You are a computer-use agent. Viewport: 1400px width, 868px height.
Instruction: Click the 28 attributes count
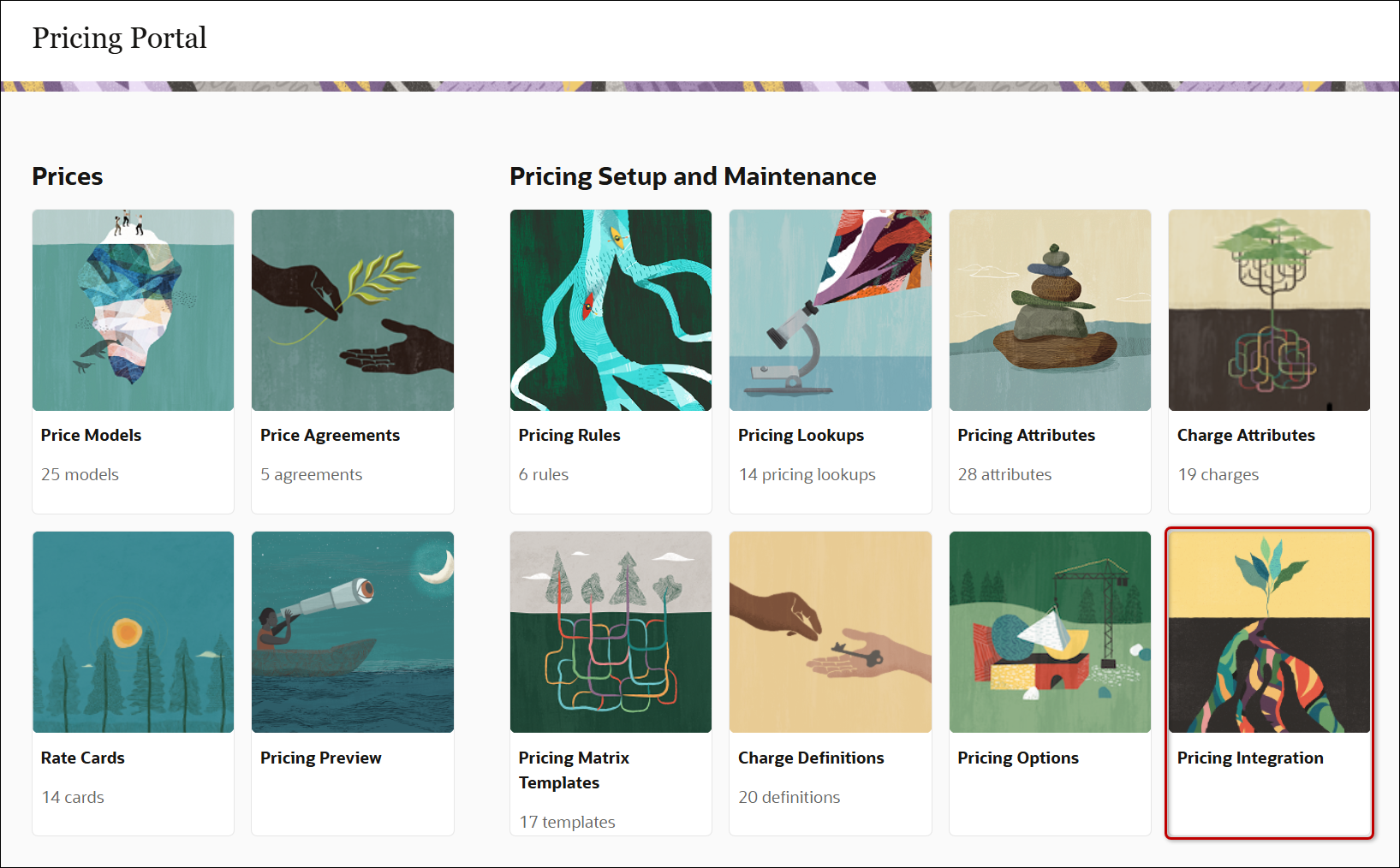1004,474
